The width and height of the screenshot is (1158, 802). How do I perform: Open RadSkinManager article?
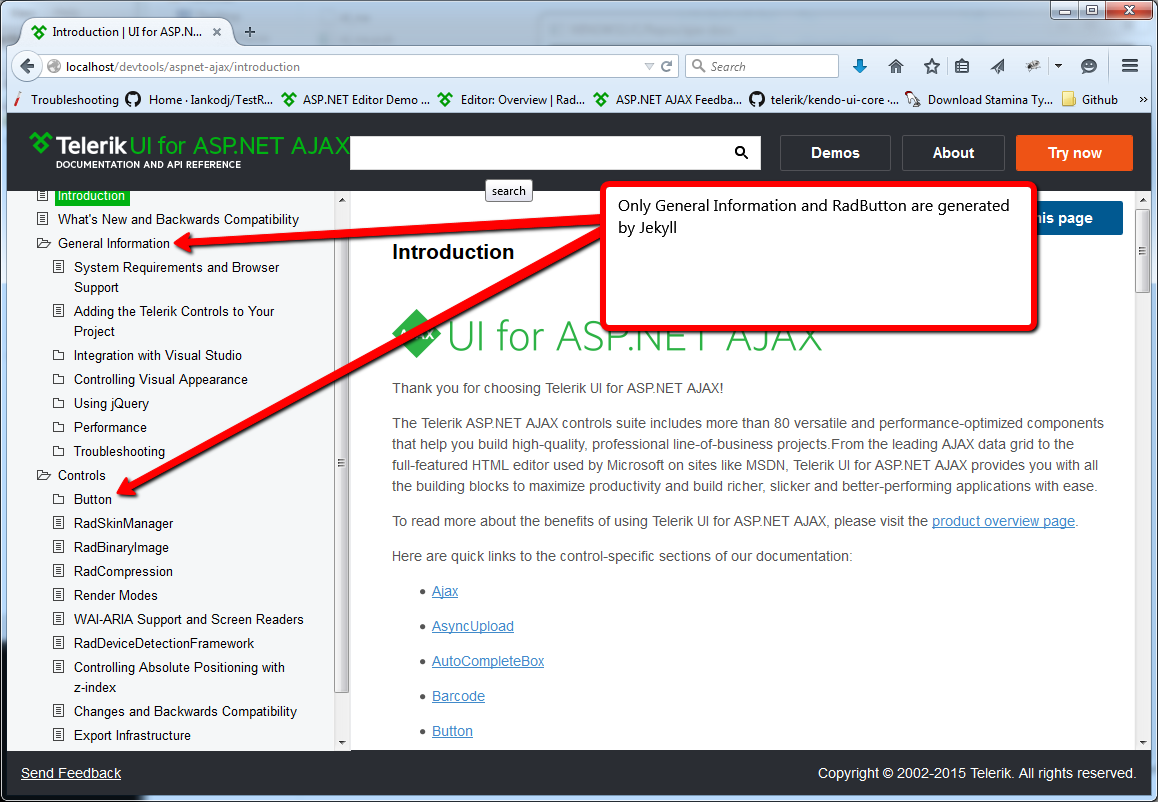click(x=123, y=524)
